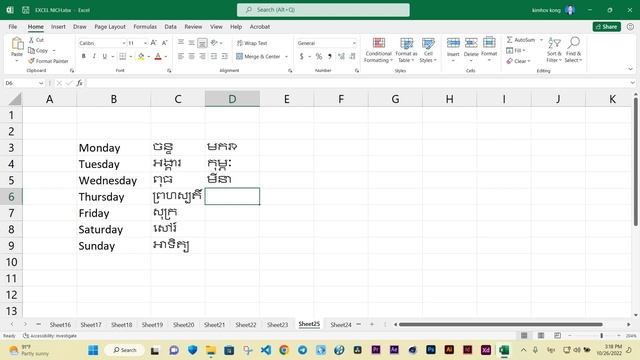Add a new sheet with plus button
The width and height of the screenshot is (640, 360).
371,324
